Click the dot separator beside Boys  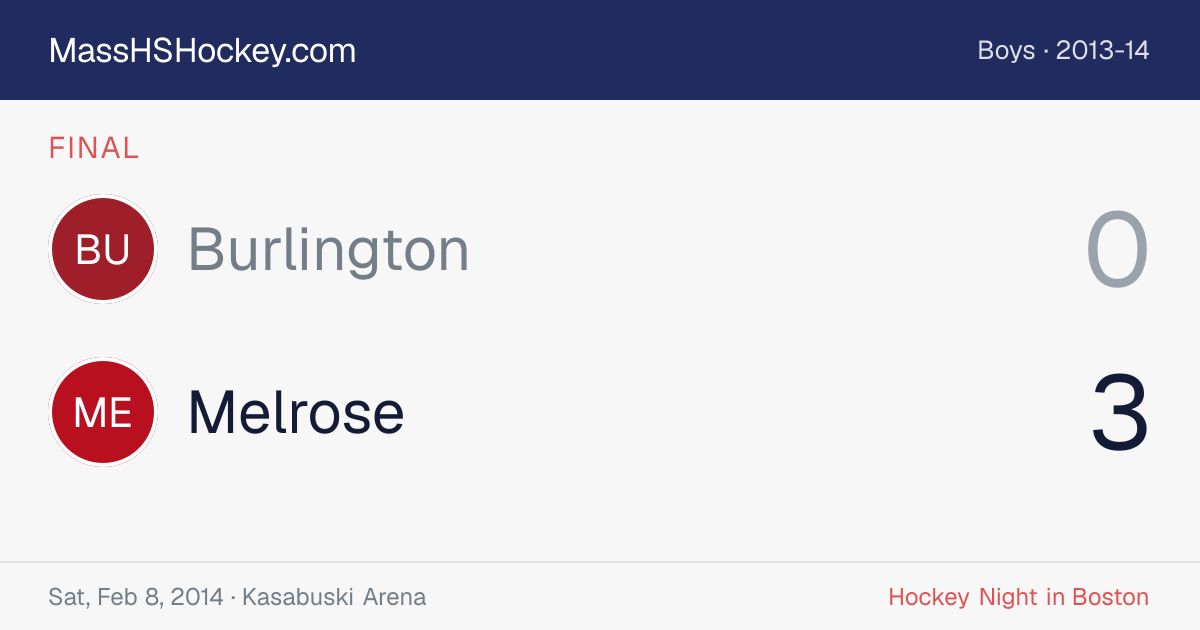point(1046,52)
